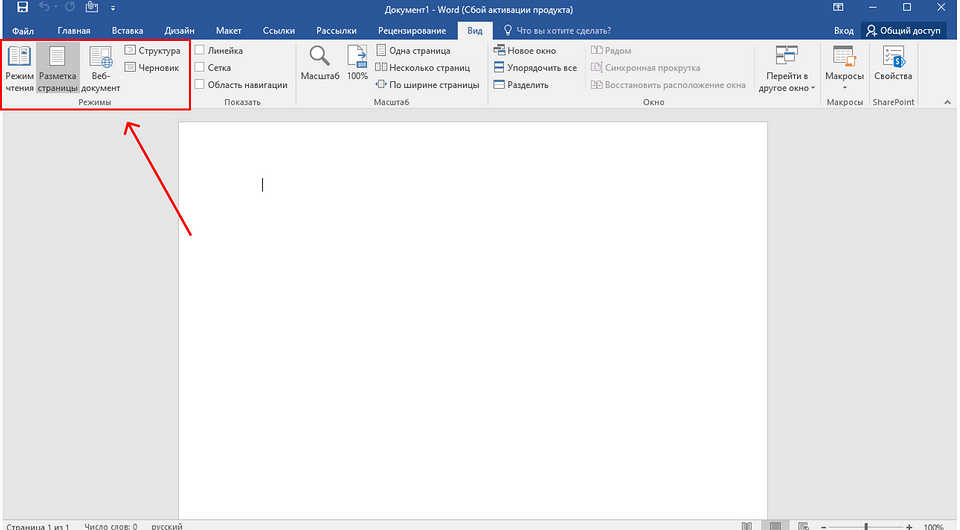Set zoom to 100% icon
Screen dimensions: 960x530
pyautogui.click(x=357, y=64)
